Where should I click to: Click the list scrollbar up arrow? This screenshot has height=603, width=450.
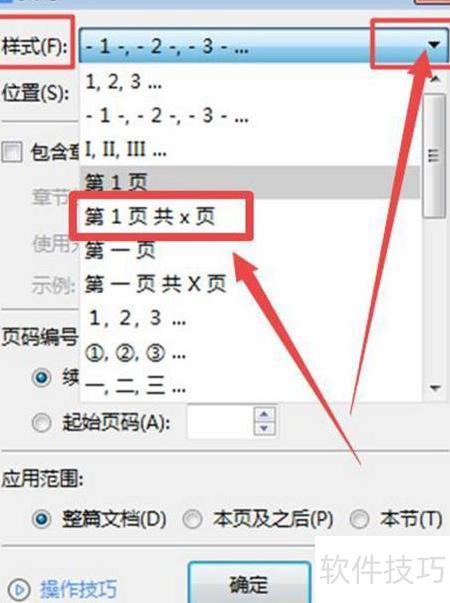tap(435, 79)
